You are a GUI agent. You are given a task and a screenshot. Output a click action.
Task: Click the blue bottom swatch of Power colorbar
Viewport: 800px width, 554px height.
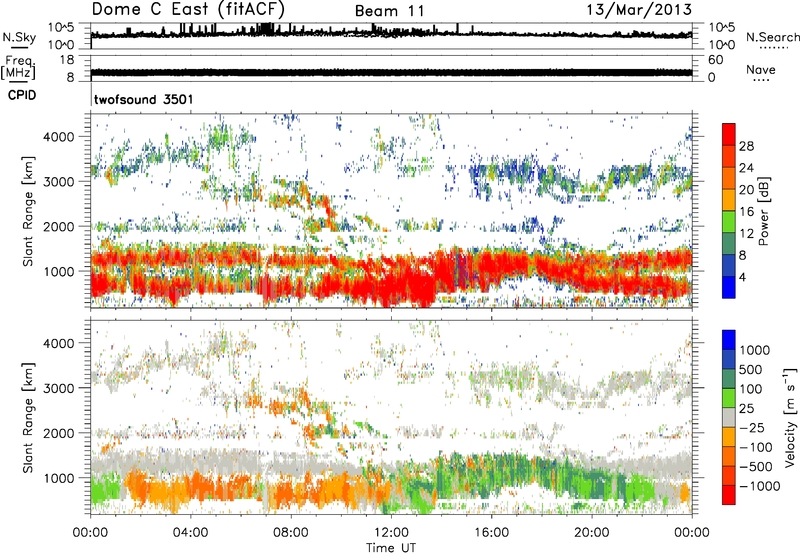pyautogui.click(x=729, y=287)
